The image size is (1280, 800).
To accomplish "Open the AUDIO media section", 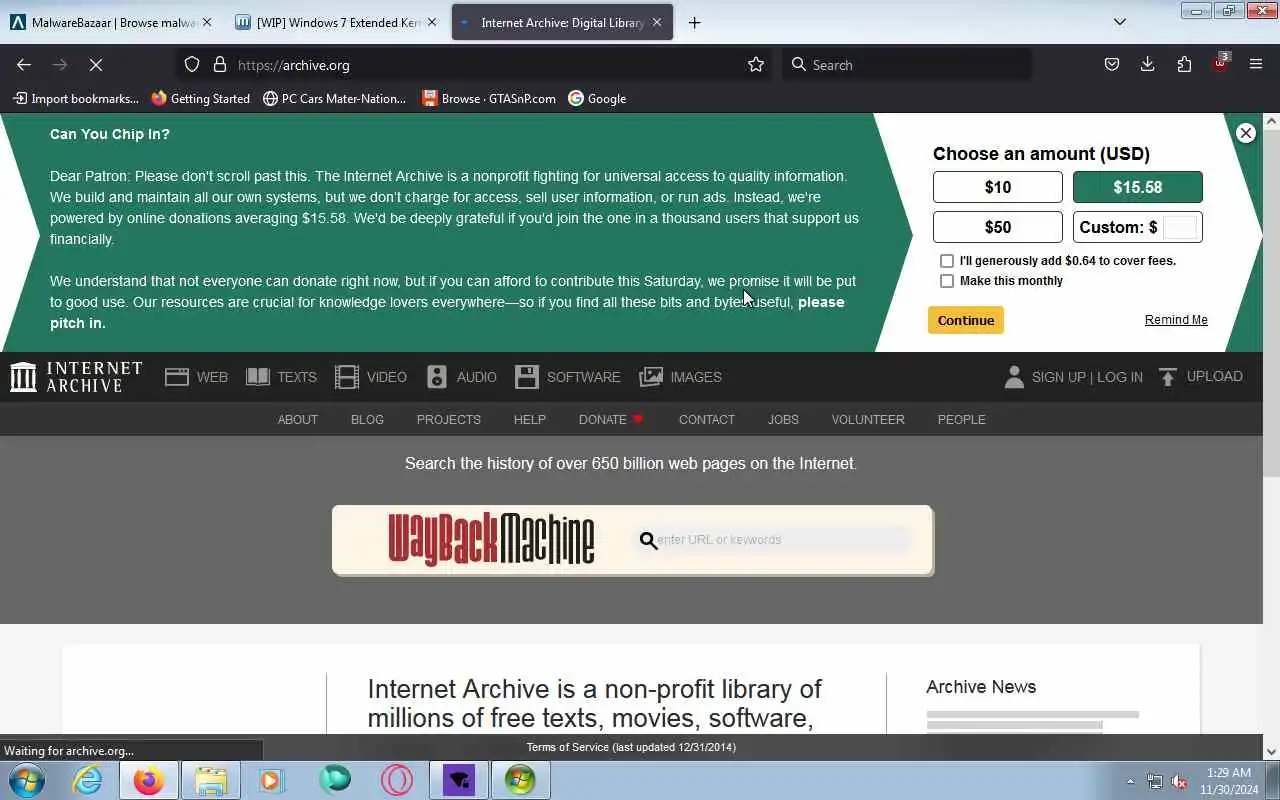I will tap(461, 377).
